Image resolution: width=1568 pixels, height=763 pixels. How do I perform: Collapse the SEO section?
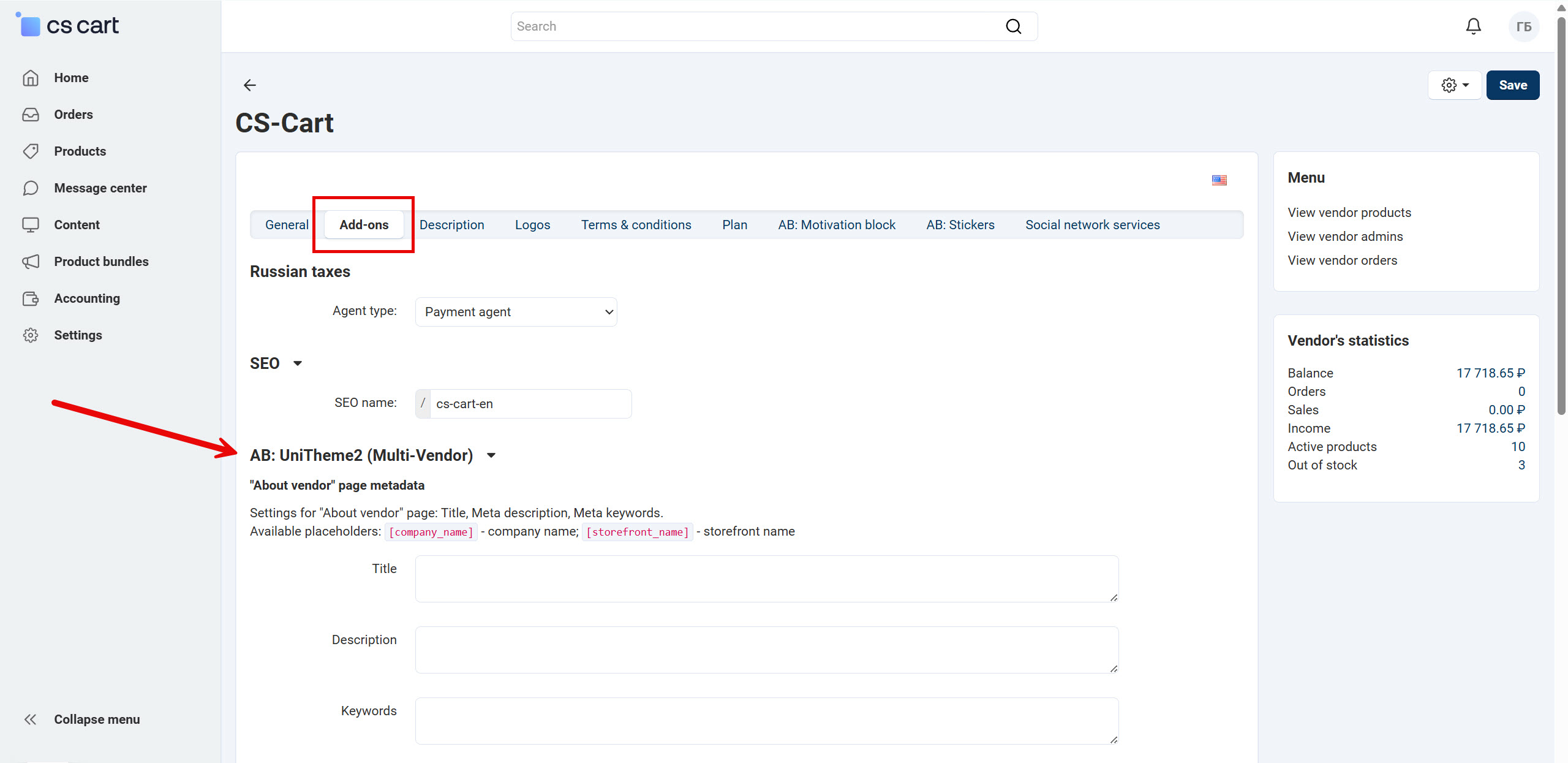click(x=298, y=363)
